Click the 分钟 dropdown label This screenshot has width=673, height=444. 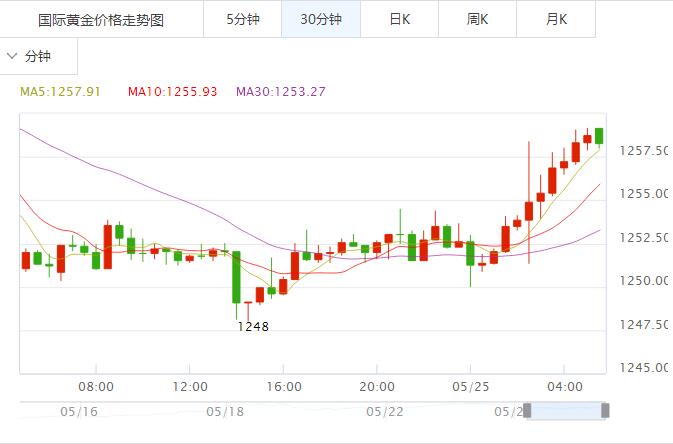37,57
